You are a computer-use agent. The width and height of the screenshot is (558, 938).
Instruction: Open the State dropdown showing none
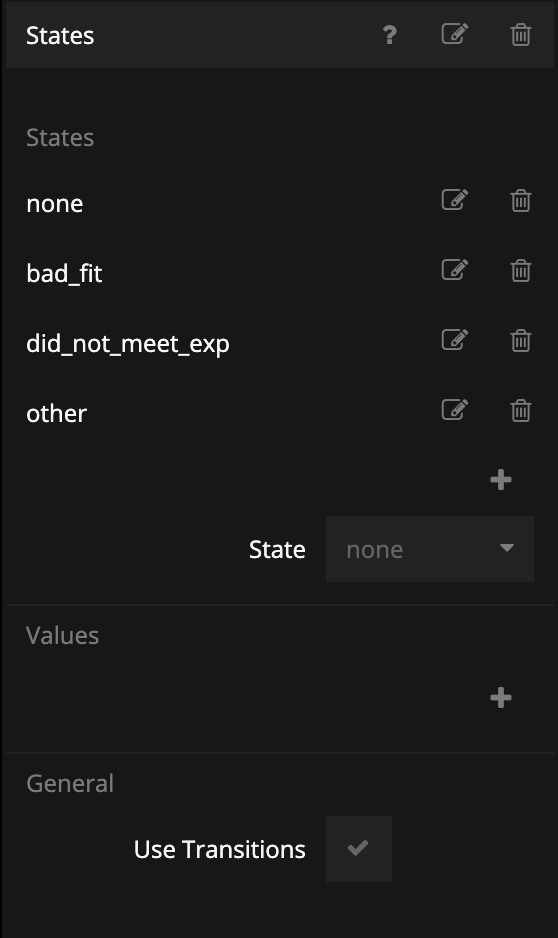(430, 549)
